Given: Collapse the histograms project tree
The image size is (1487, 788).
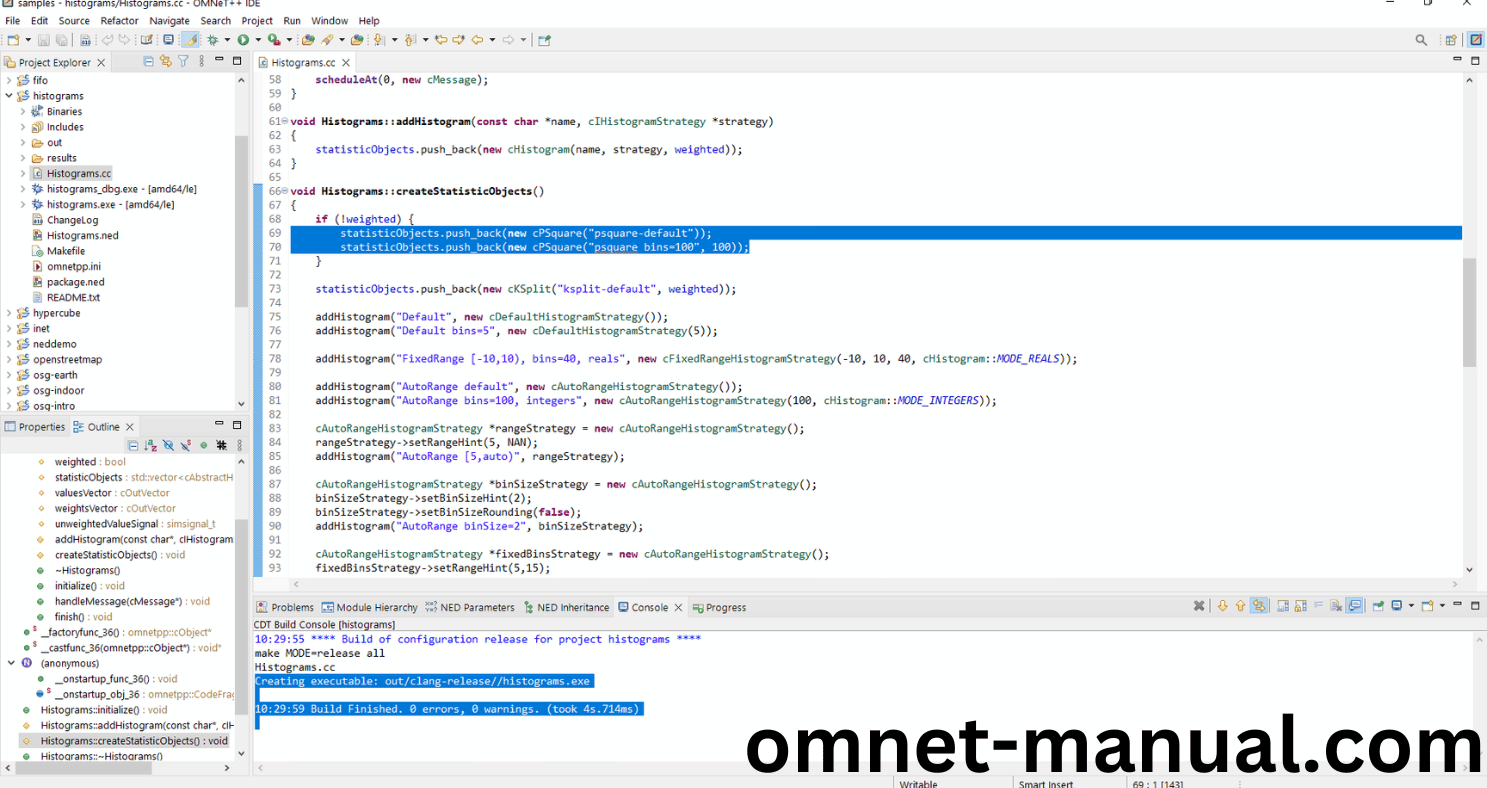Looking at the screenshot, I should [9, 96].
